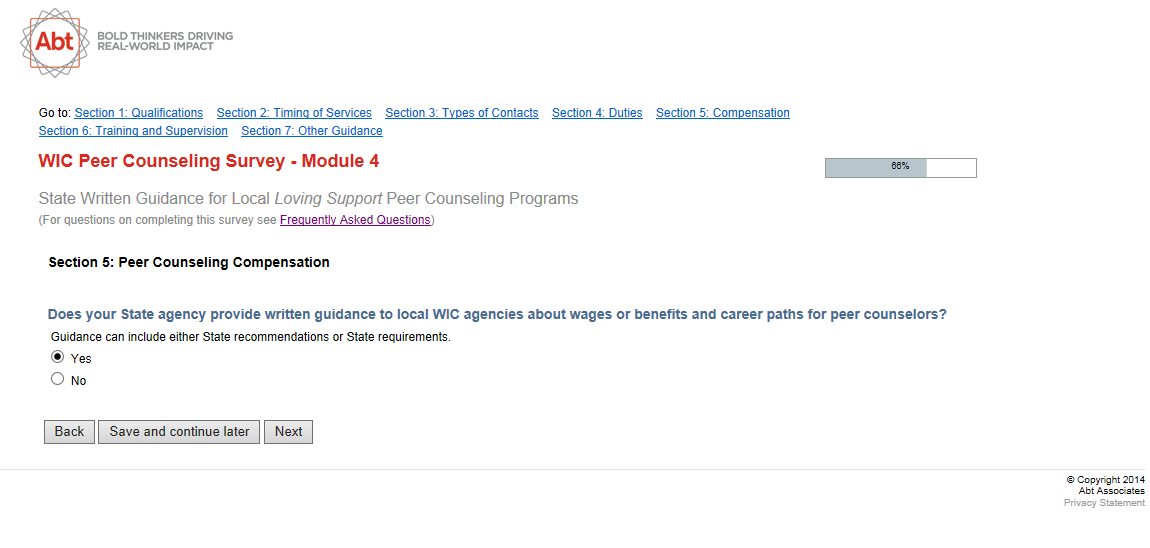Open Section 5: Compensation link
The image size is (1150, 548).
click(722, 113)
